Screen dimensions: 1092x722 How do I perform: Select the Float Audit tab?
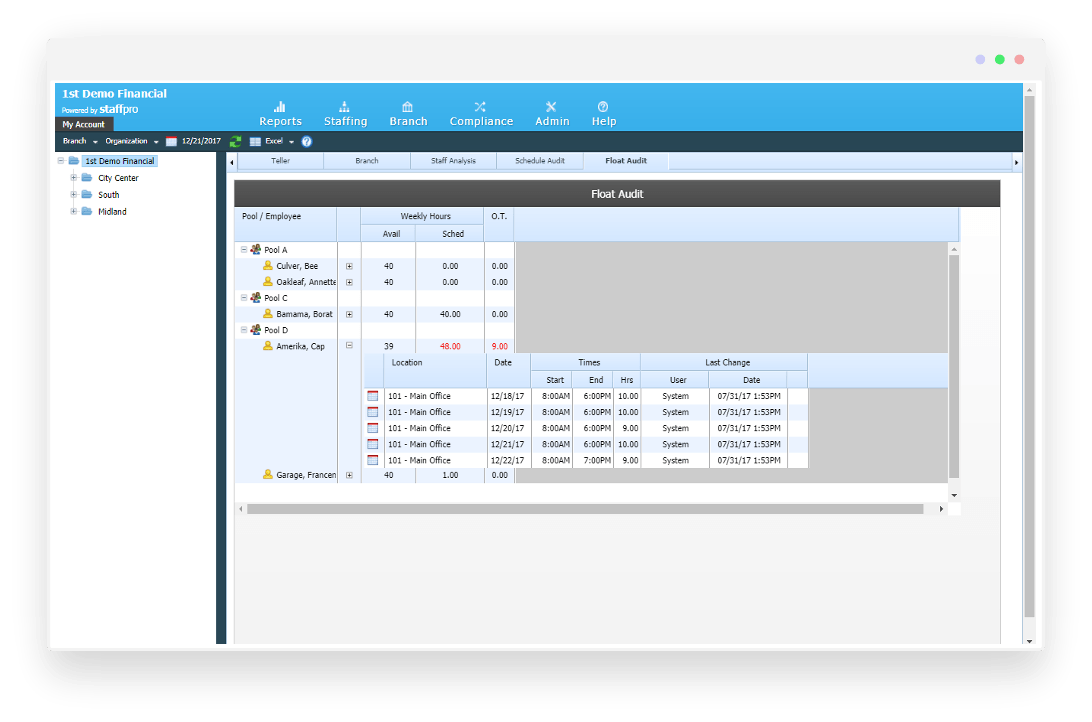coord(626,161)
